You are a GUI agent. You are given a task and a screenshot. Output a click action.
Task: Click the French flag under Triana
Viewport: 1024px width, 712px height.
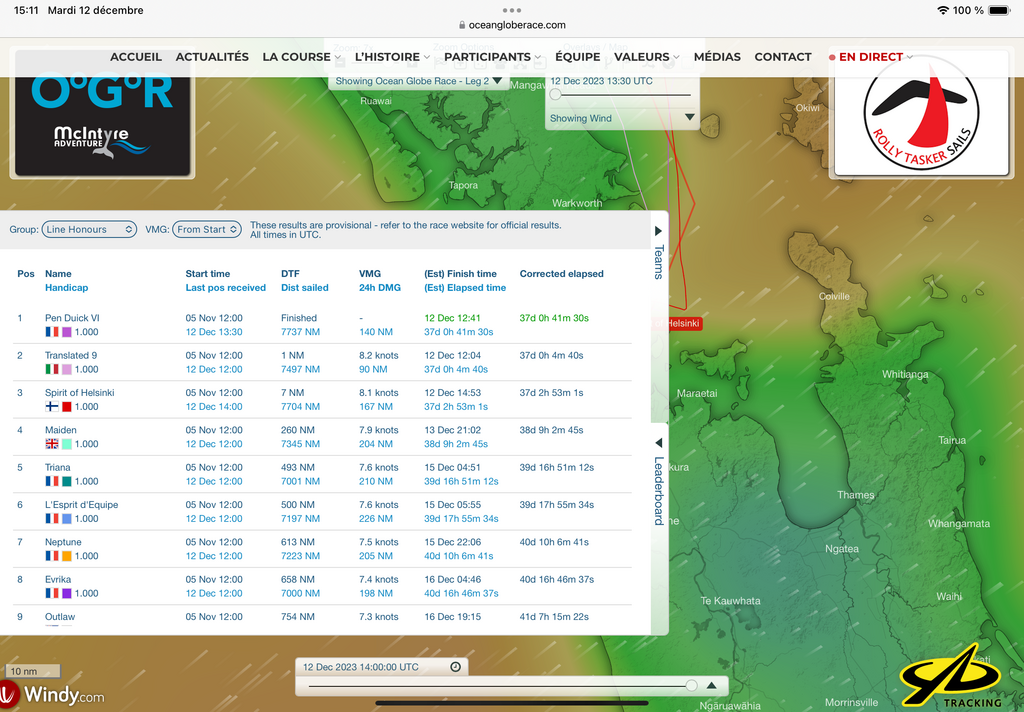52,481
